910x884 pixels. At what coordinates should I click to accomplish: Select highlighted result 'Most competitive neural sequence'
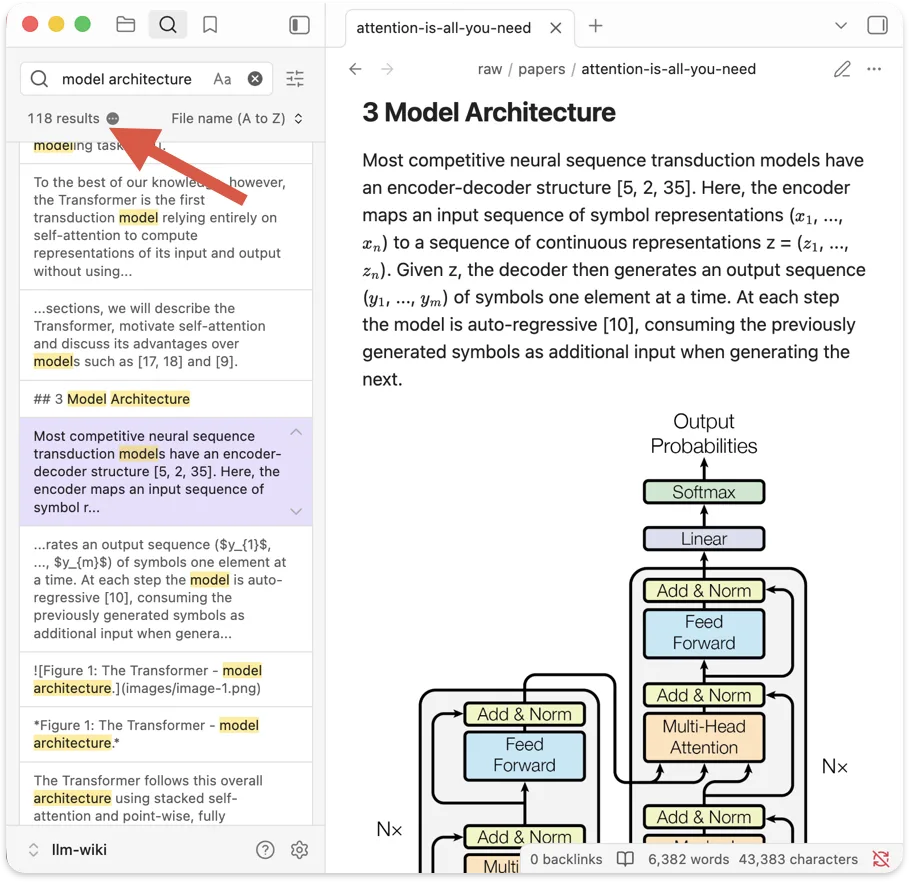tap(166, 471)
